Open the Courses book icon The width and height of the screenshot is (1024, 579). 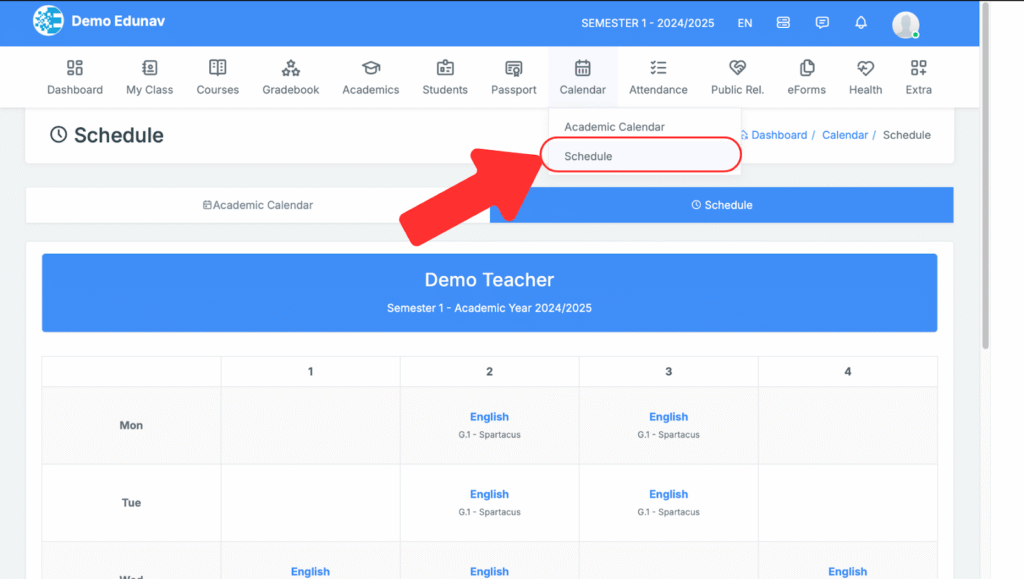[217, 69]
